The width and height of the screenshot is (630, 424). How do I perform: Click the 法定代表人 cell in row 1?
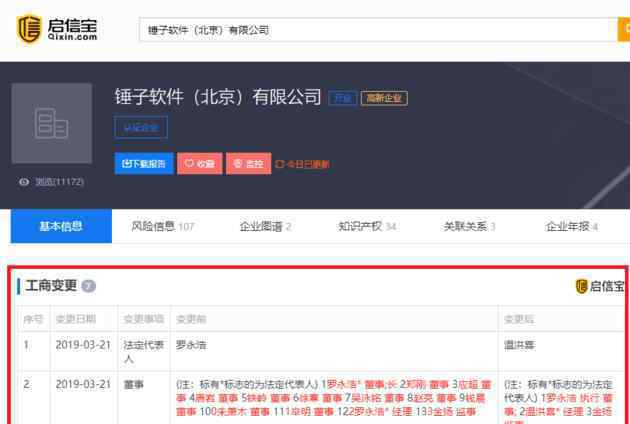click(x=143, y=352)
